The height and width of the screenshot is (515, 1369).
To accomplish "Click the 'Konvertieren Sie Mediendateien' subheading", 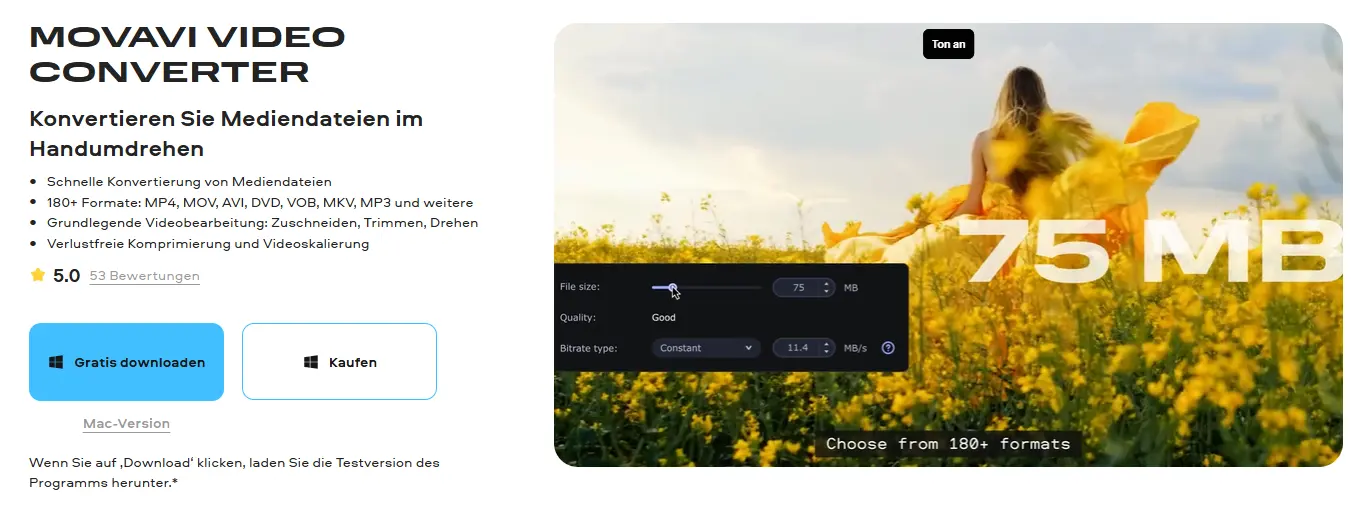I will (x=227, y=133).
